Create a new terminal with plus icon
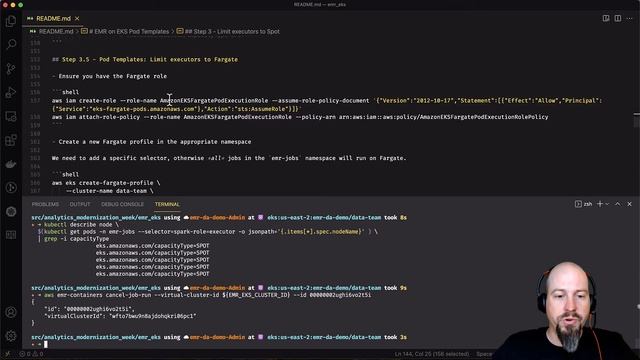Image resolution: width=640 pixels, height=360 pixels. [x=600, y=204]
